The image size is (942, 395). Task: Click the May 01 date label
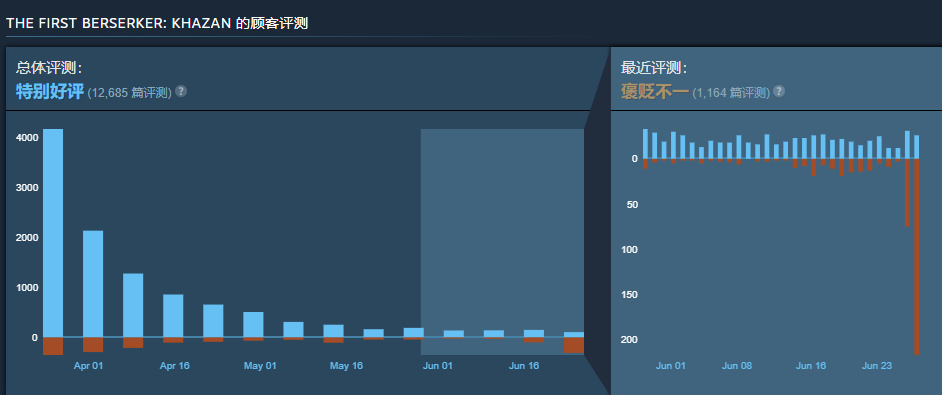coord(260,366)
